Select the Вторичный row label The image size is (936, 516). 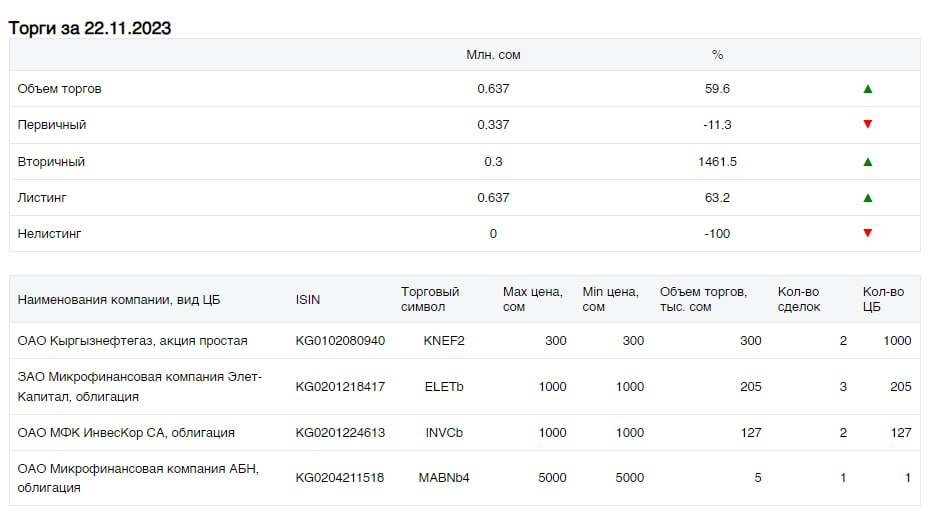[51, 162]
